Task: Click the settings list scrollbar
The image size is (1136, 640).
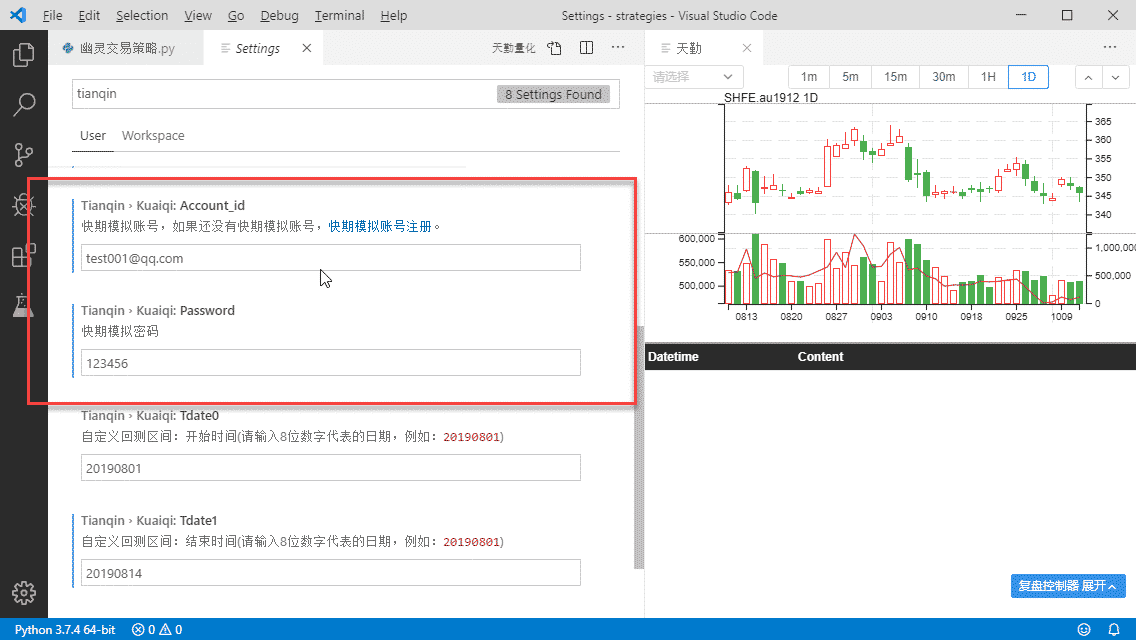Action: tap(639, 447)
